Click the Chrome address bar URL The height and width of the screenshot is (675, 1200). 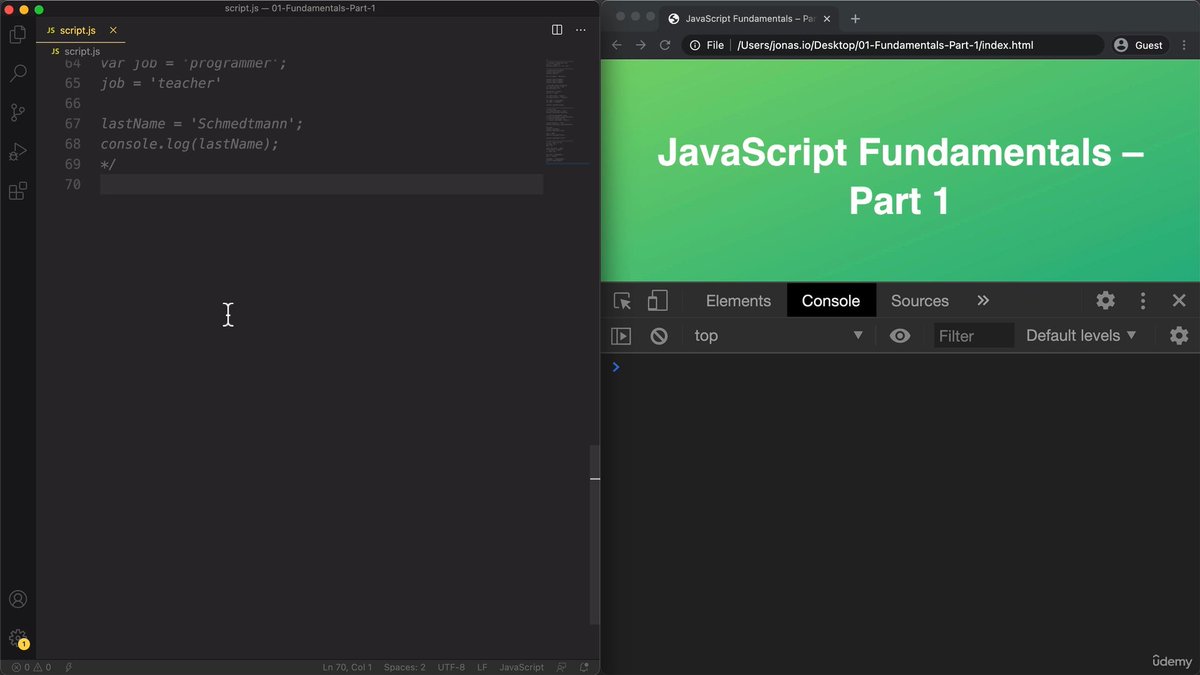point(885,45)
